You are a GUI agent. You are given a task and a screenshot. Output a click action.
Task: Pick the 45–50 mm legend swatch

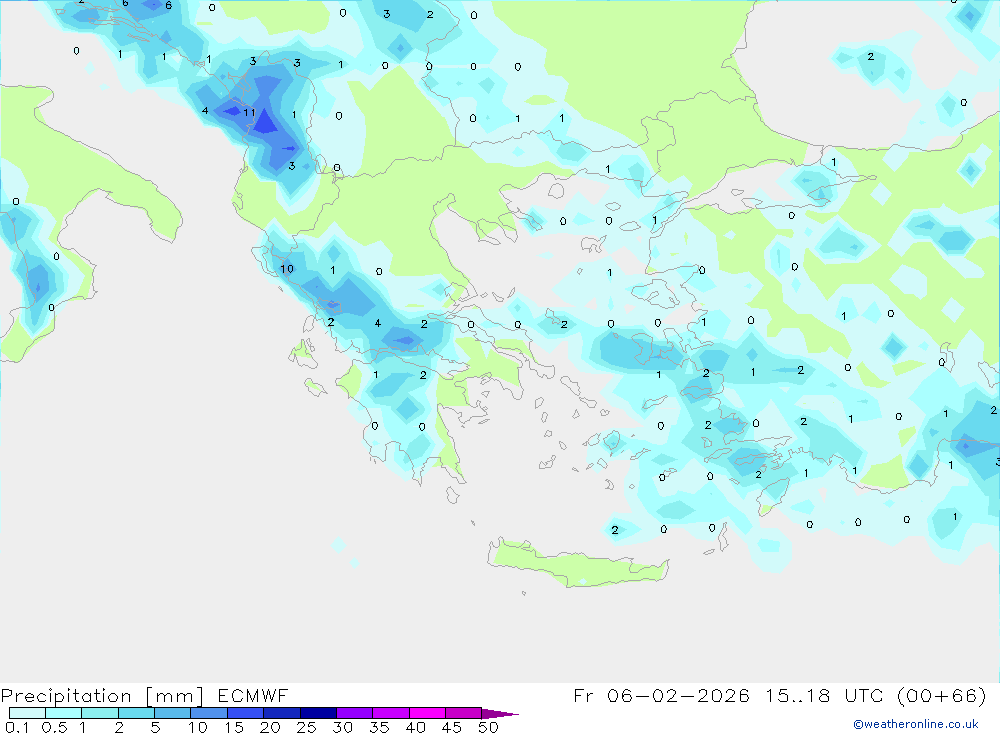(463, 713)
